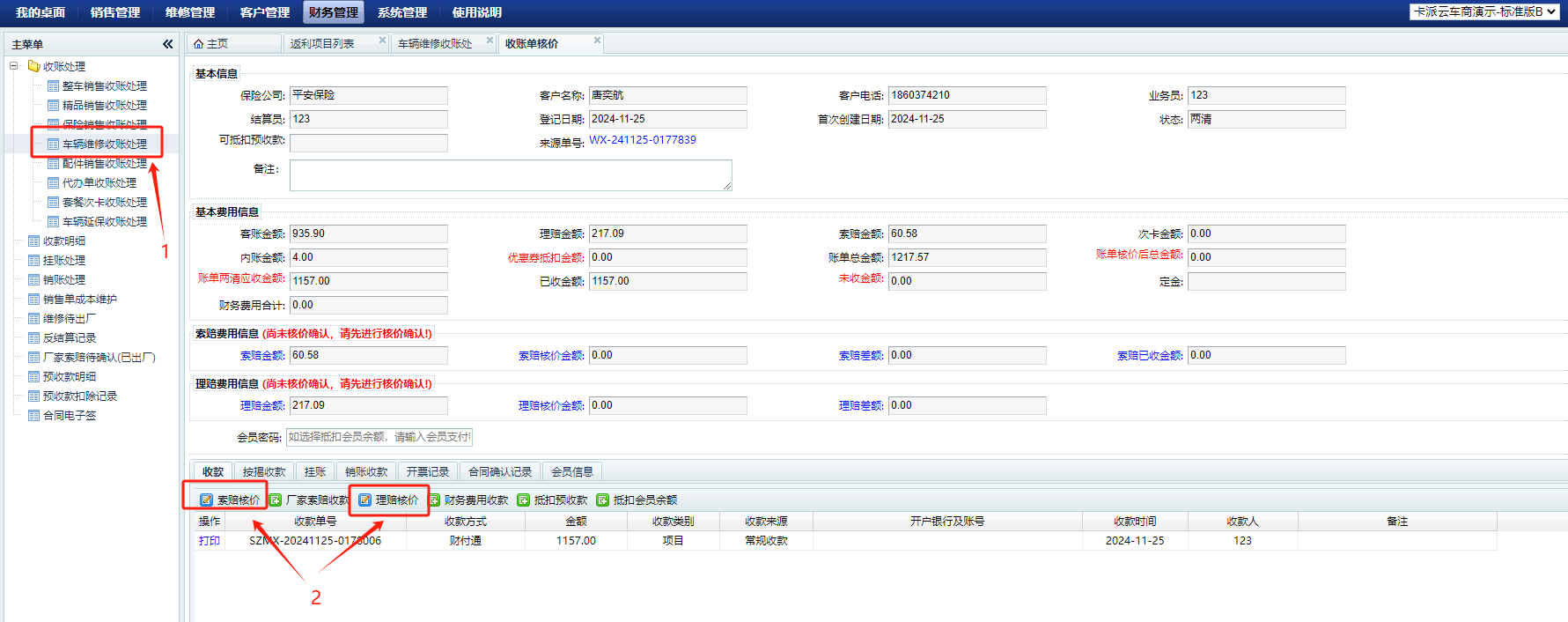Close the 返利项目列表 tab

(382, 40)
